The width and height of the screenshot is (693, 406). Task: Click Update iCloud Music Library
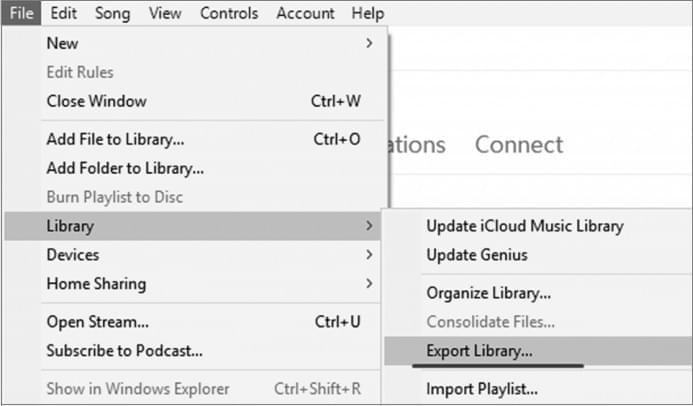click(x=524, y=226)
